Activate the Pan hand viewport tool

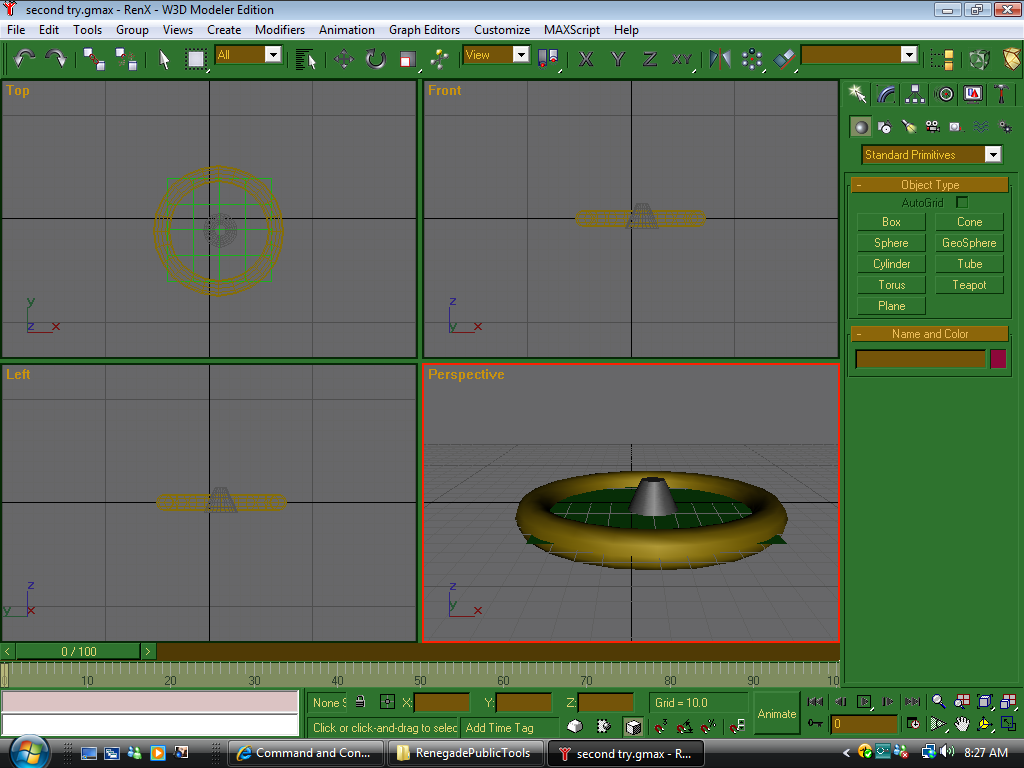[x=961, y=723]
